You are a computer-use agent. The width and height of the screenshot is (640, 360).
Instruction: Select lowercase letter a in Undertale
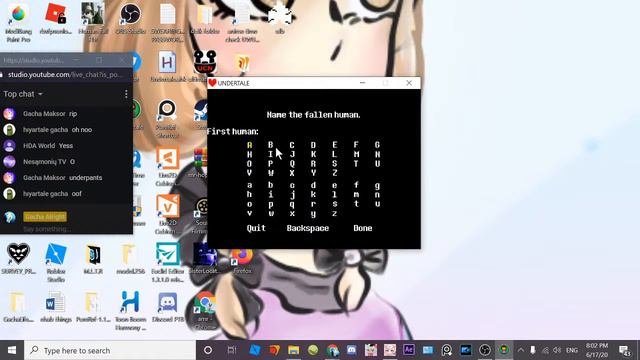(x=249, y=186)
